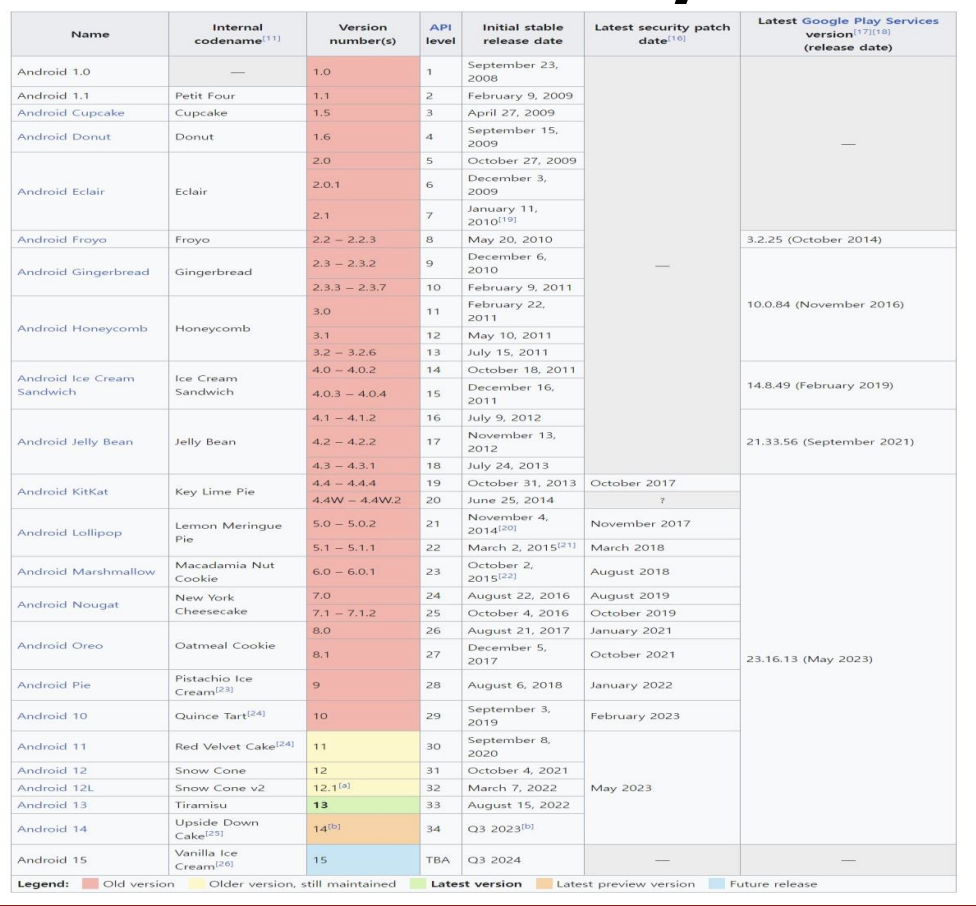Select the 2.3.3 – 2.3.7 version cell
Screen dimensions: 976x906
click(363, 287)
